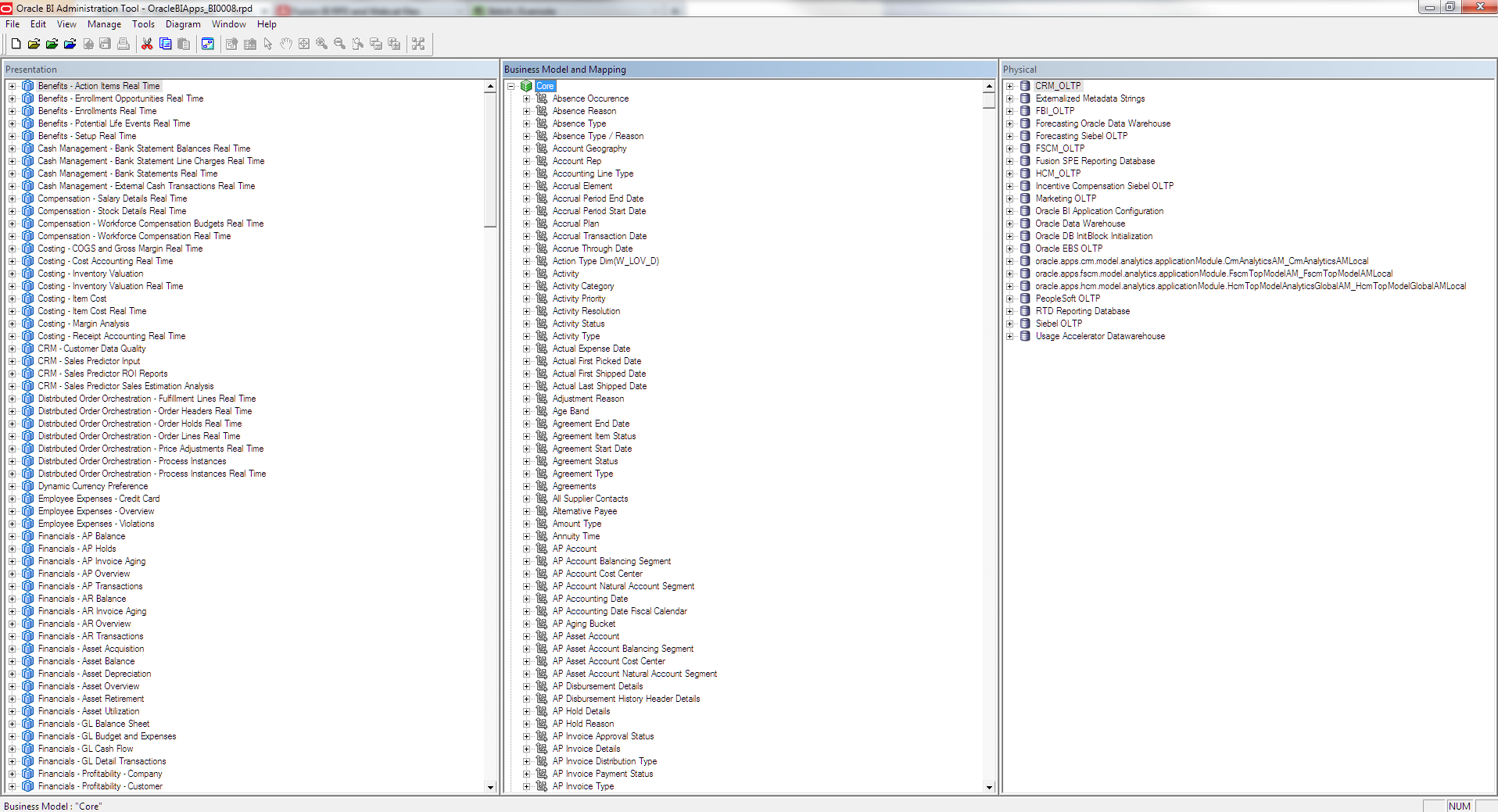The image size is (1498, 812).
Task: Click Presentation panel scroll-down arrow
Action: (490, 787)
